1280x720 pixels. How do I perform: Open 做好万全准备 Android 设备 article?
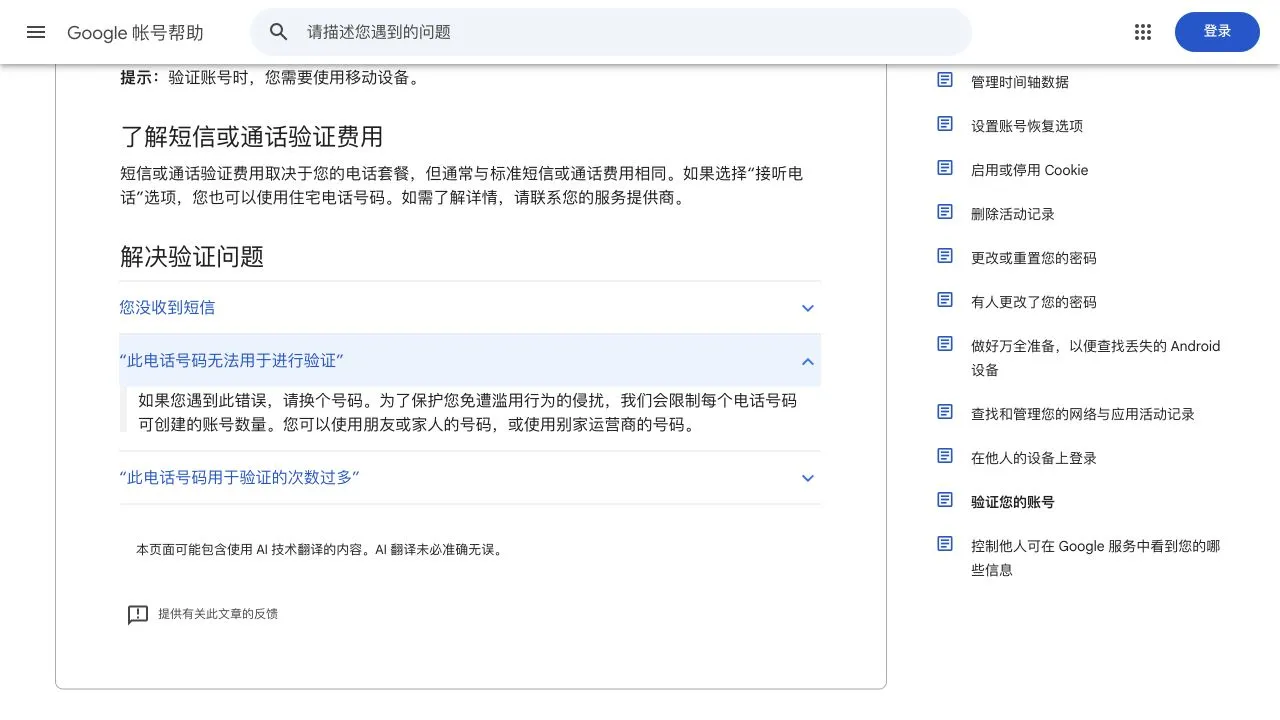(x=1096, y=358)
